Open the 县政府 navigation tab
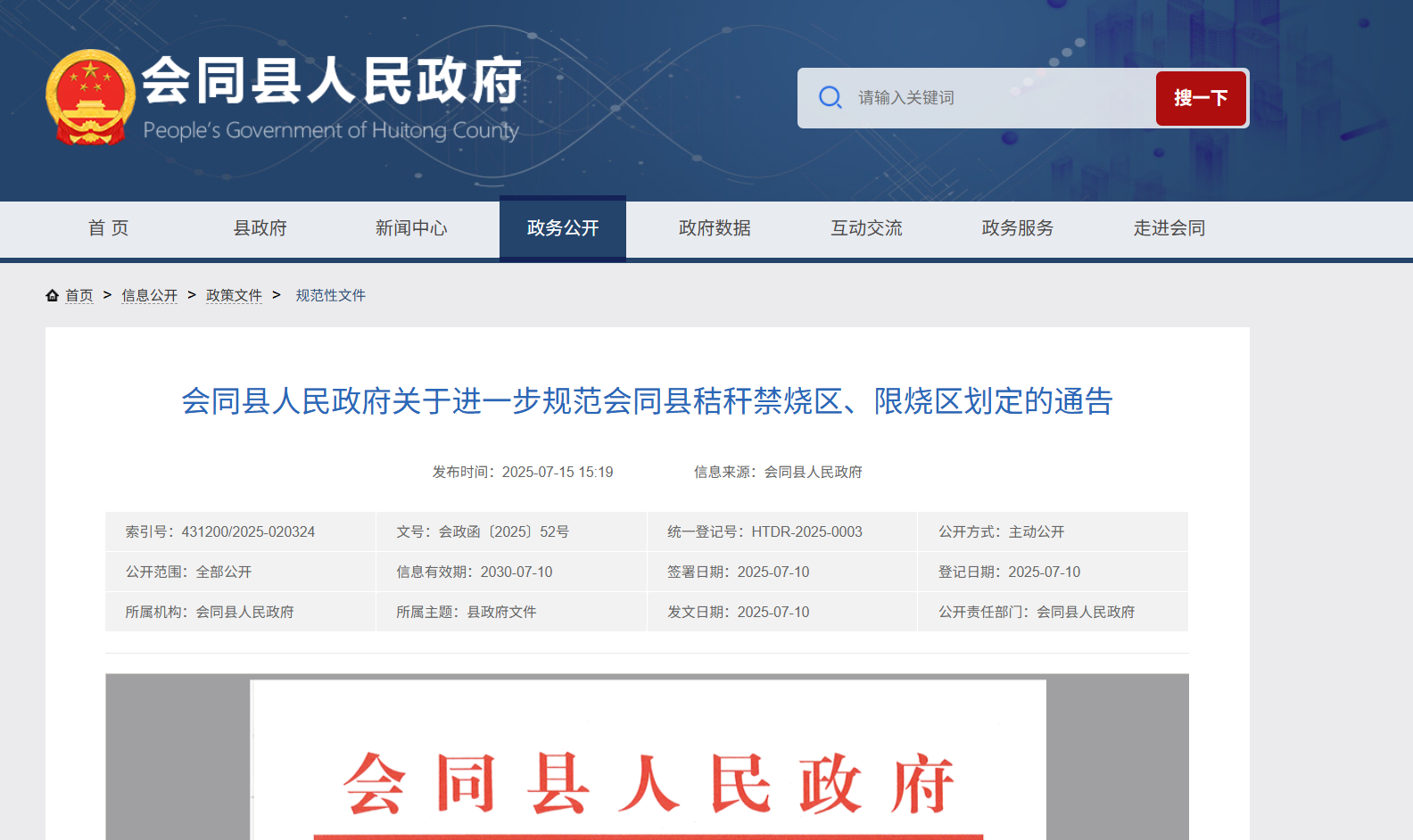The image size is (1413, 840). [260, 228]
